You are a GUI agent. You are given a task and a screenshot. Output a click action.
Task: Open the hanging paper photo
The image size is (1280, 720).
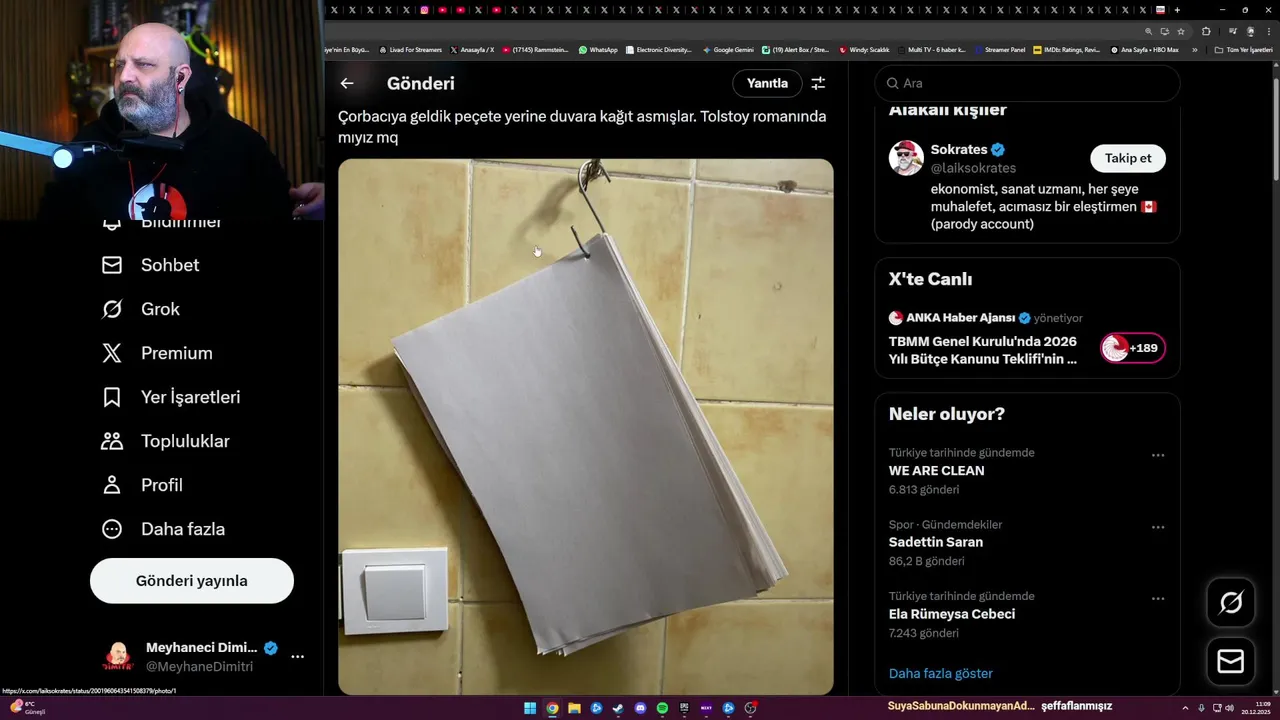tap(585, 426)
